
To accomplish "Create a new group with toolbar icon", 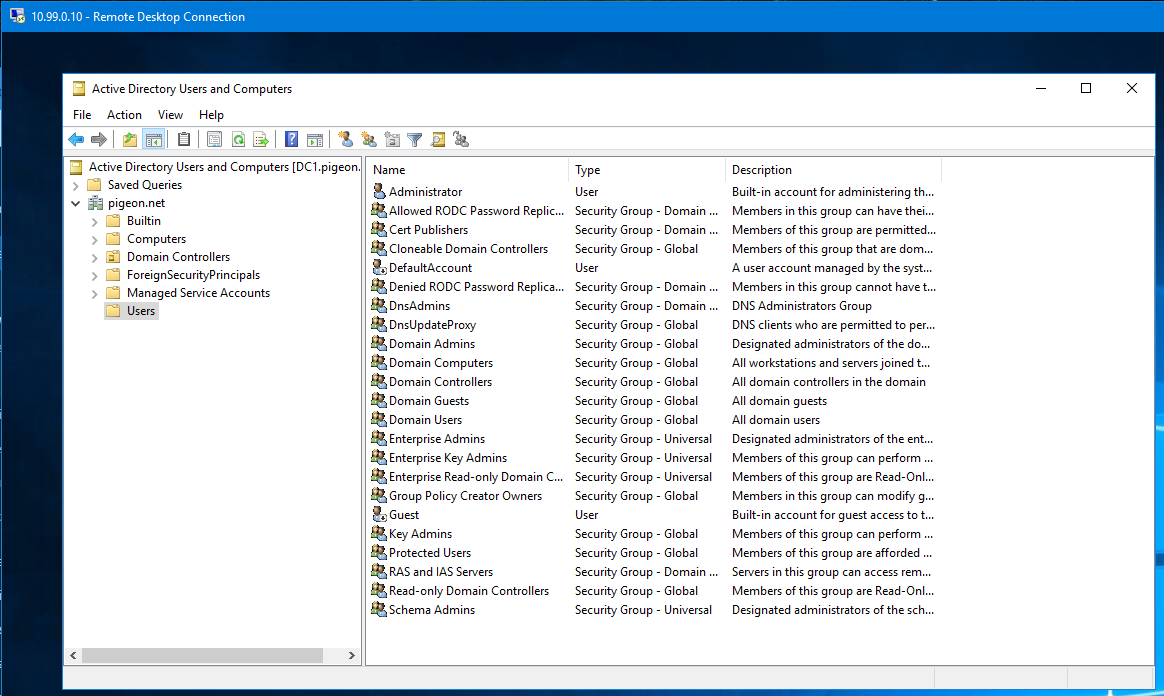I will pyautogui.click(x=369, y=139).
